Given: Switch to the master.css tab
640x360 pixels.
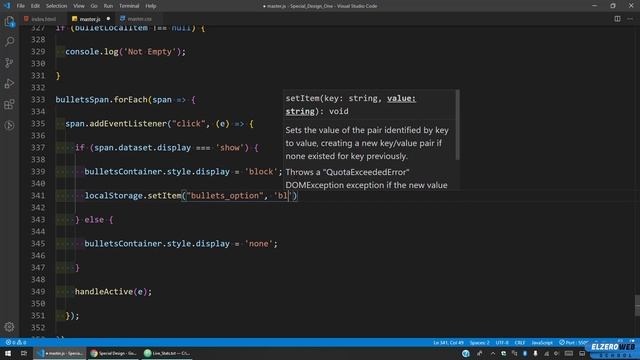Looking at the screenshot, I should (139, 19).
